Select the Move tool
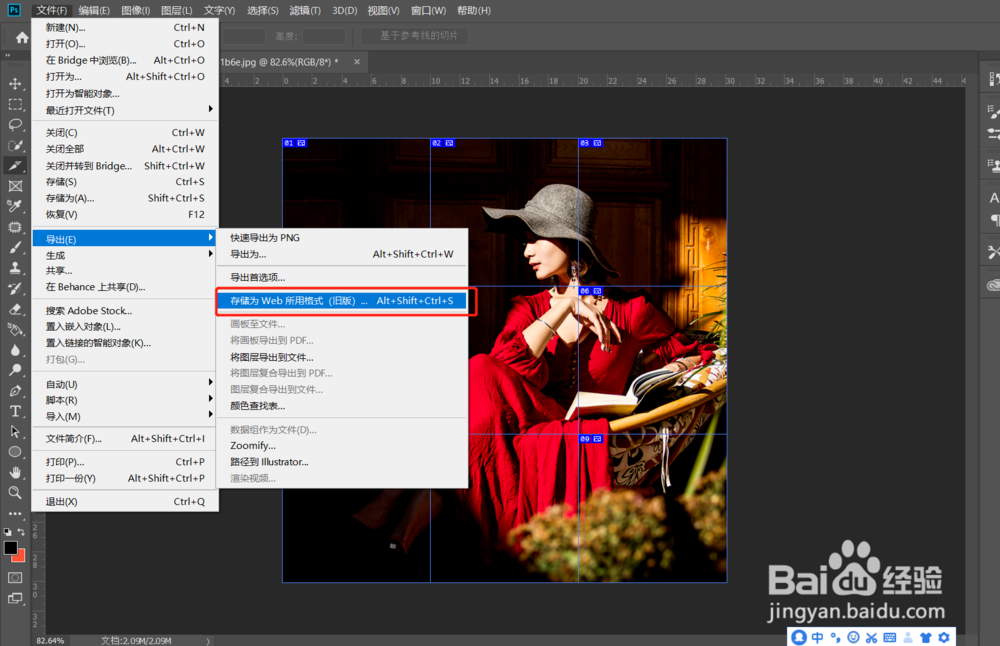The width and height of the screenshot is (1000, 646). point(15,84)
